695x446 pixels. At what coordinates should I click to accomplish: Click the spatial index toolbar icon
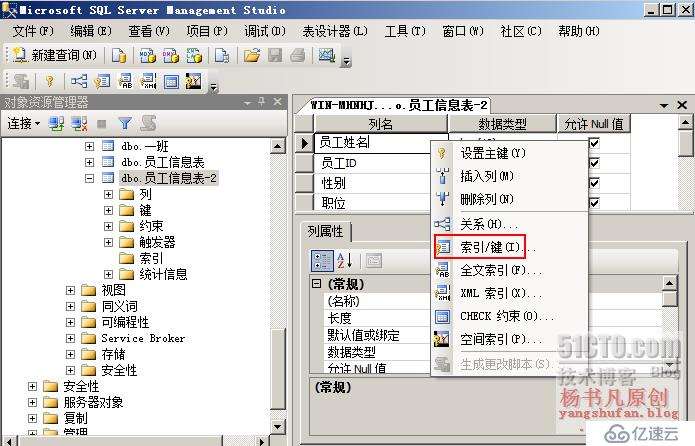194,81
